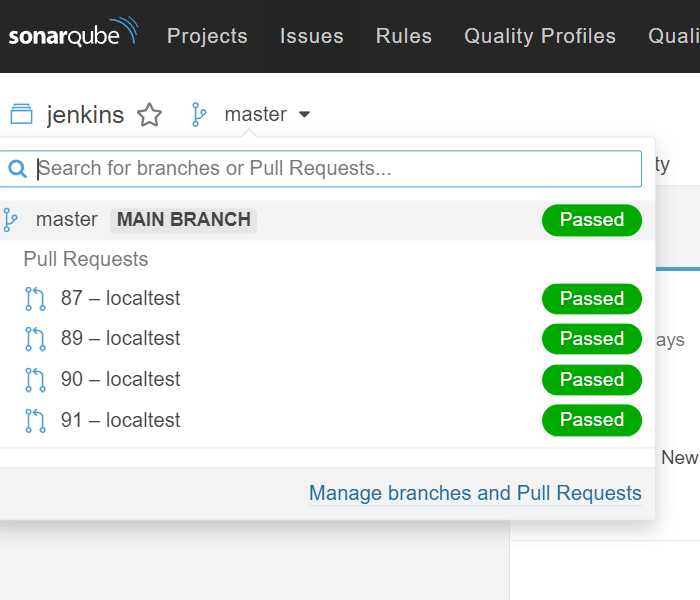
Task: Click the search magnifier icon
Action: pos(17,169)
